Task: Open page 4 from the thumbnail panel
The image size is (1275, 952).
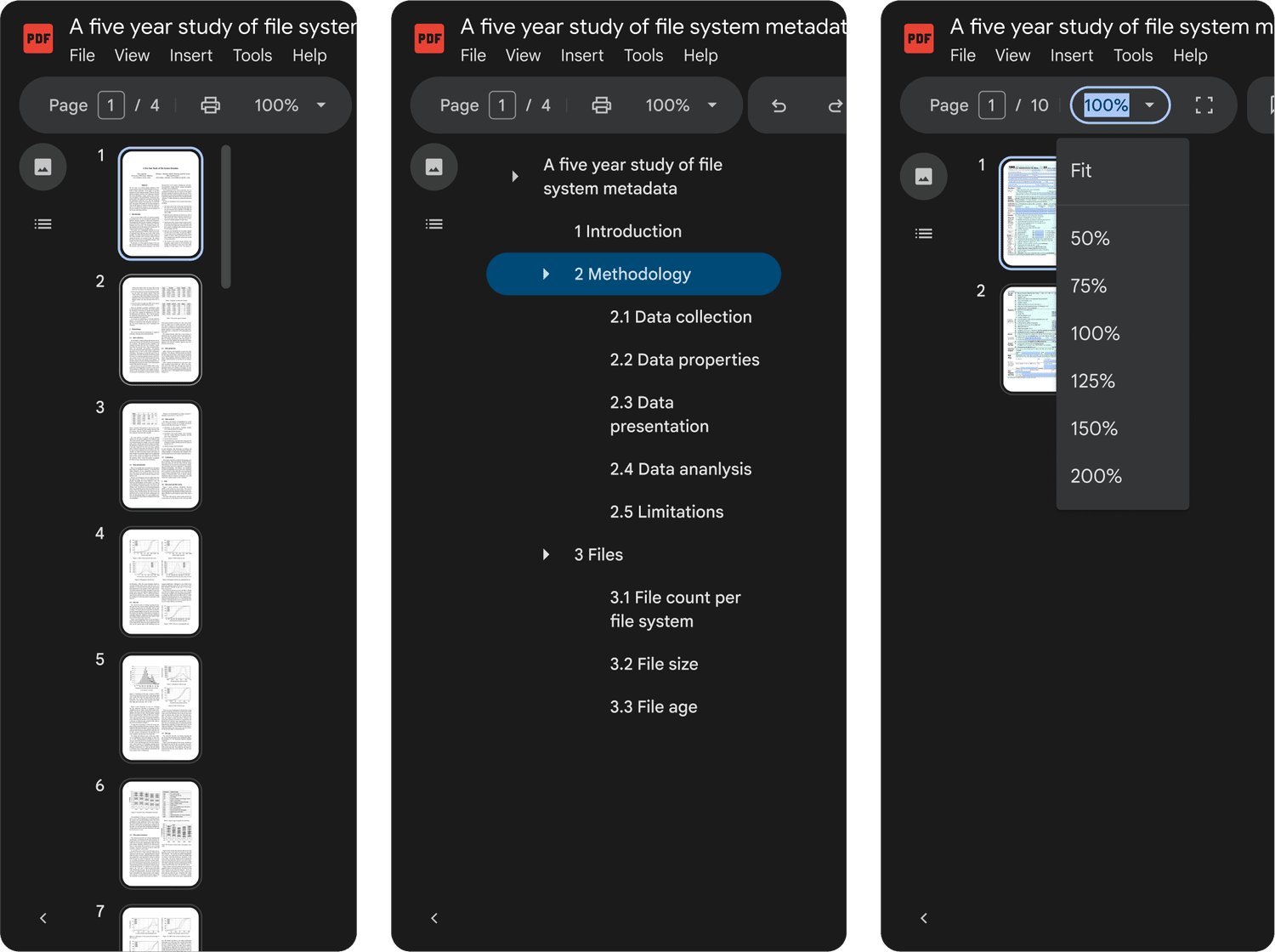Action: point(160,581)
